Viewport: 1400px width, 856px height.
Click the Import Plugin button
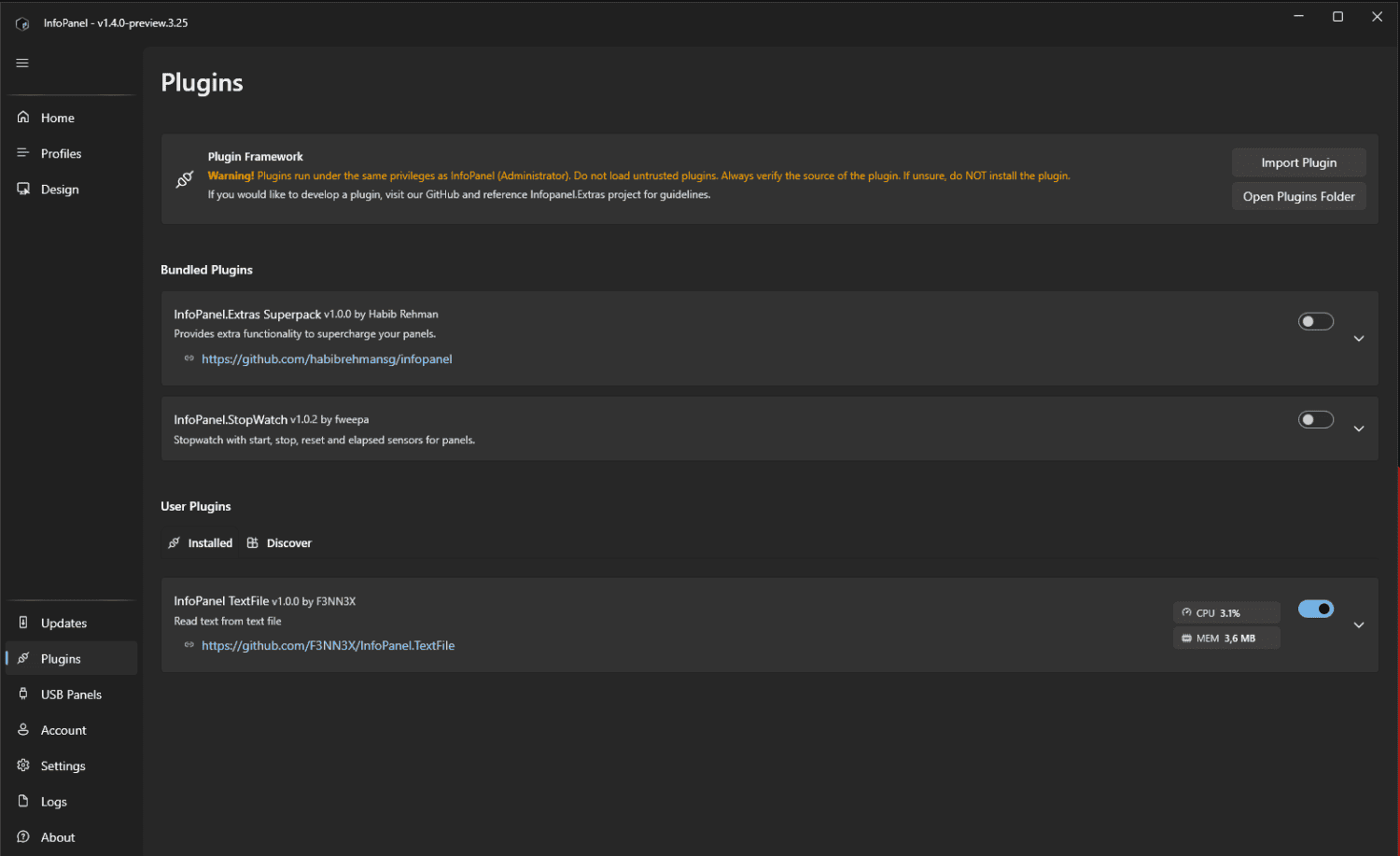point(1298,162)
